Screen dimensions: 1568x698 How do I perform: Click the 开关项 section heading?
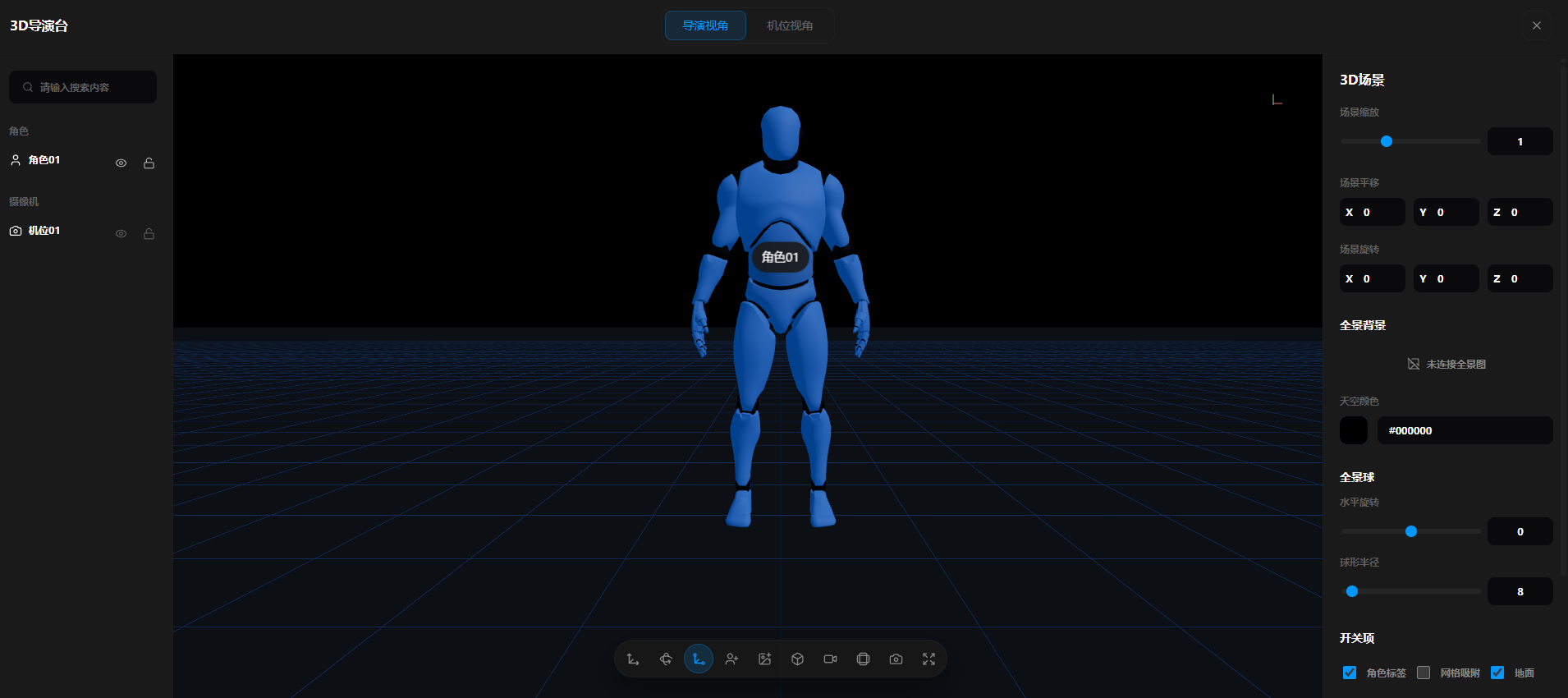pyautogui.click(x=1357, y=638)
